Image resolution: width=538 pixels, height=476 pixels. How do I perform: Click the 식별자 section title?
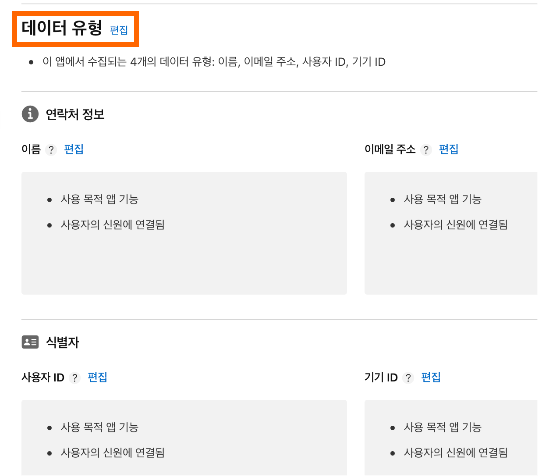(x=62, y=342)
